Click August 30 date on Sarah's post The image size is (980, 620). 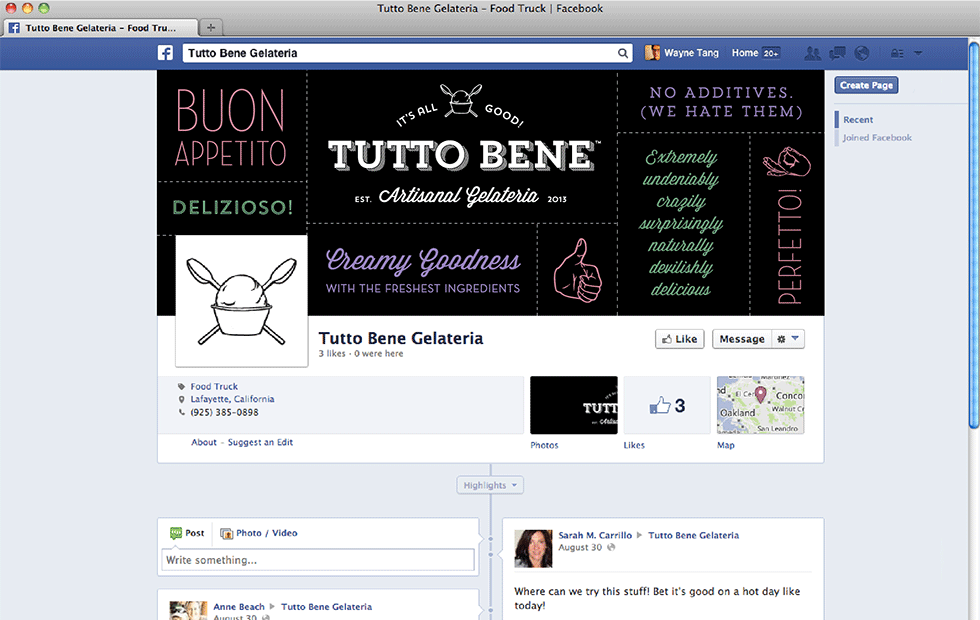[x=580, y=547]
